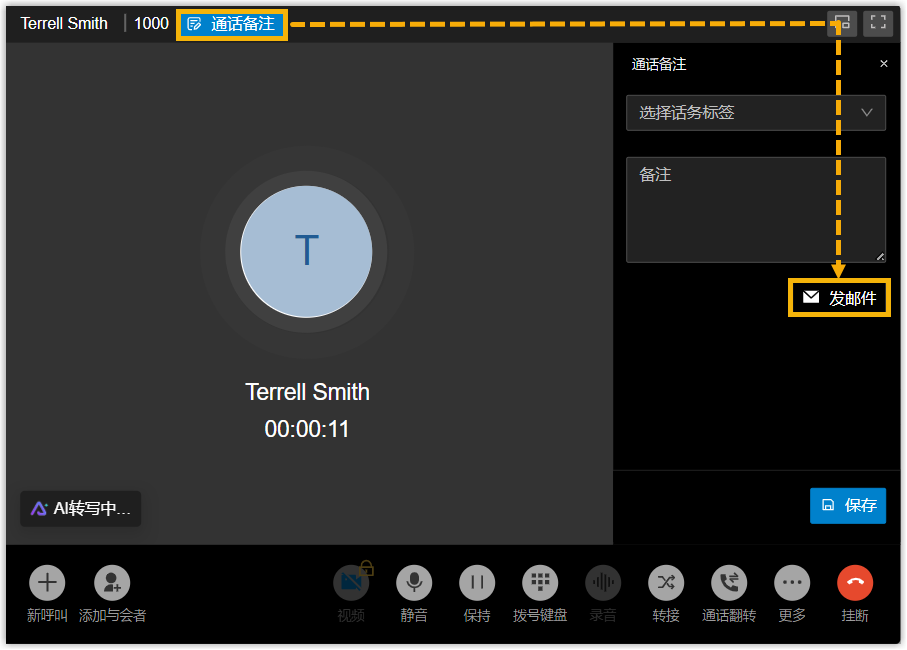Click the Call Flip (通话翻转) icon
The image size is (907, 650).
click(x=729, y=582)
